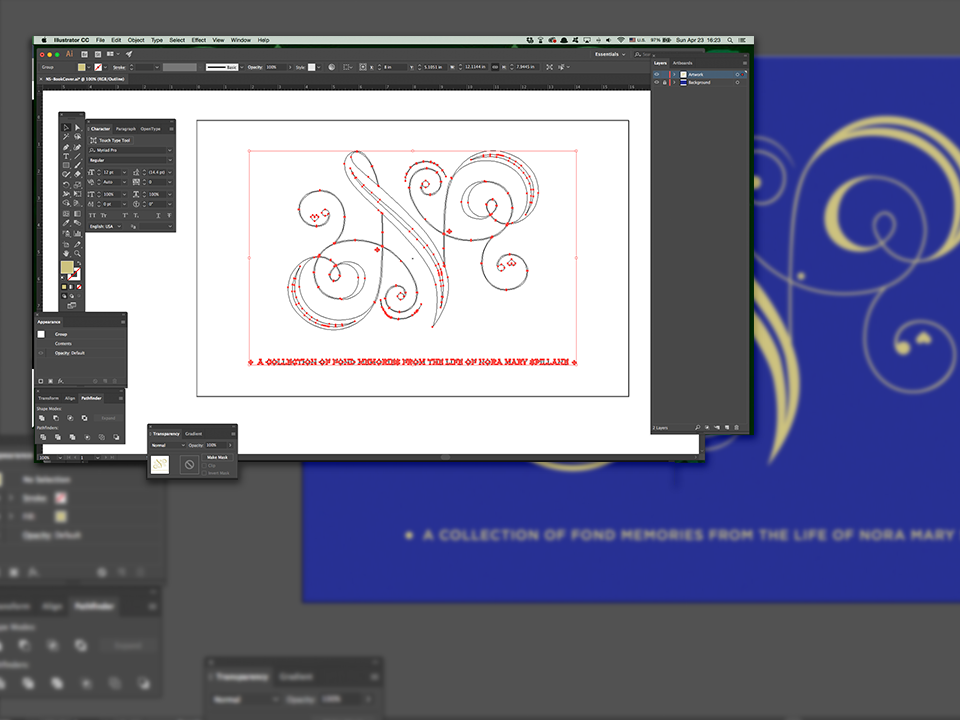Select the Direct Selection tool
The width and height of the screenshot is (960, 720).
point(77,128)
